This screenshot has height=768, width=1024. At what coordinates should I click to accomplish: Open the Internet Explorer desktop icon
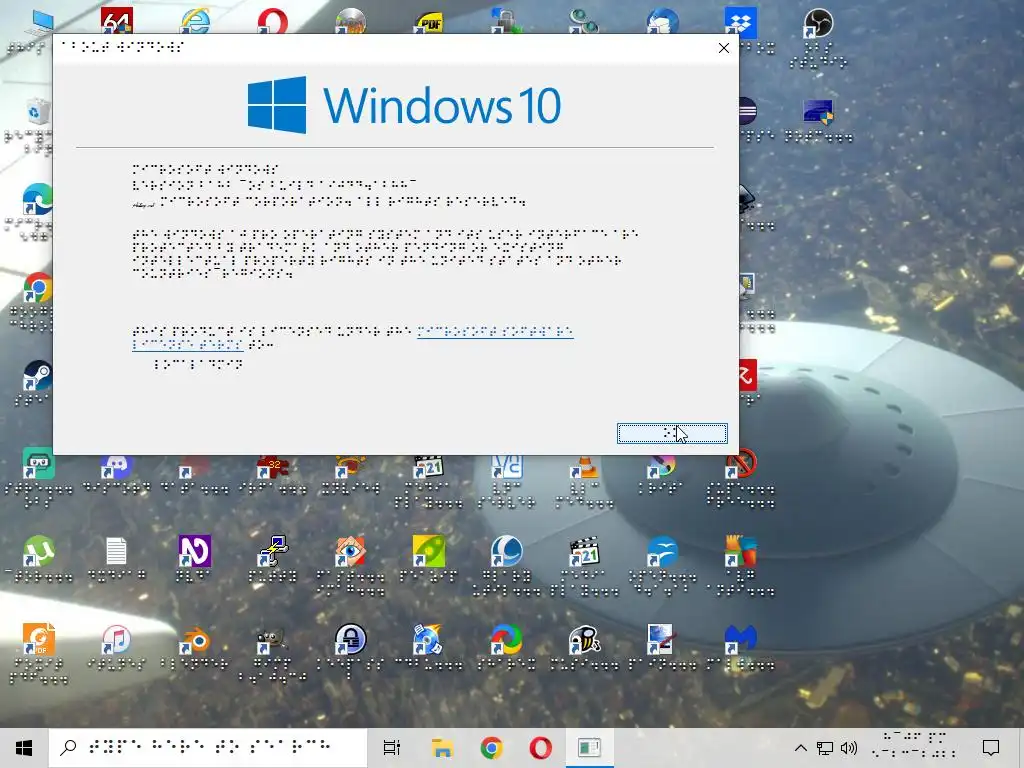[x=195, y=20]
